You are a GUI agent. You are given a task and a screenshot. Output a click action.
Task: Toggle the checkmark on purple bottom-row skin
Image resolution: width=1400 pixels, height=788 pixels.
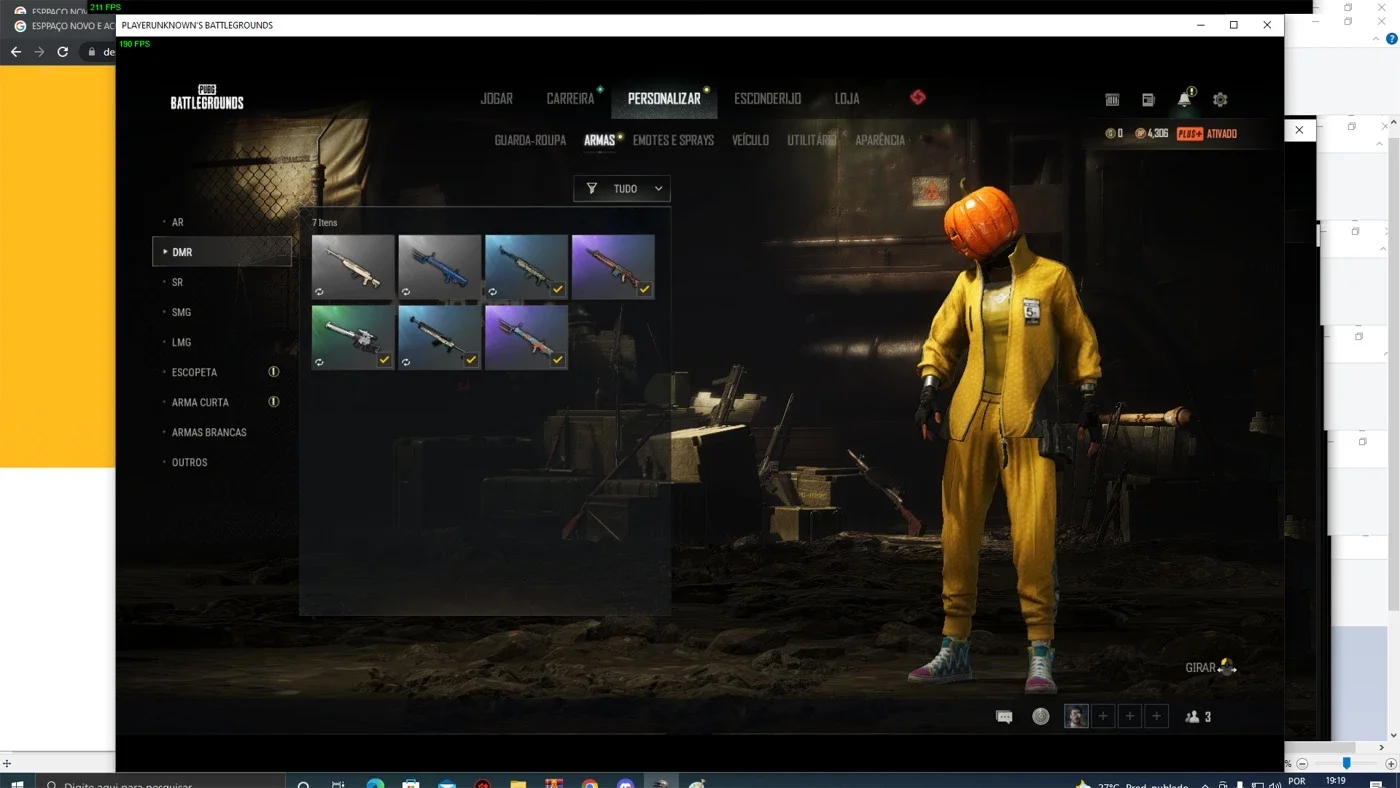tap(558, 359)
